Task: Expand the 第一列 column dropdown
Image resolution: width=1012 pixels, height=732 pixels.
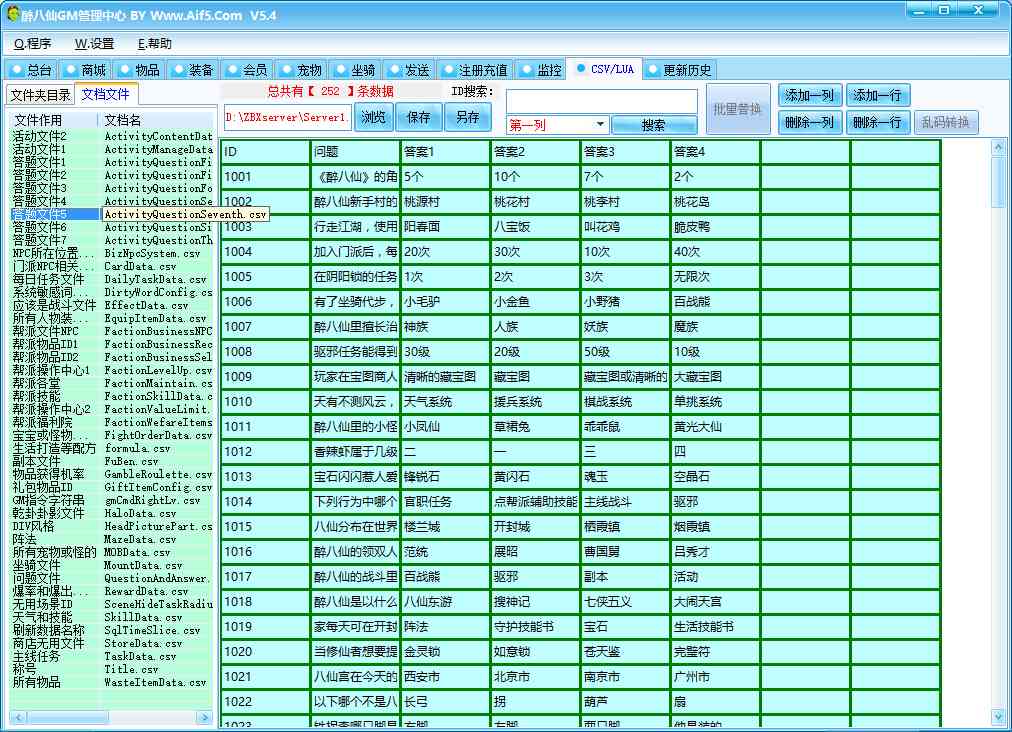Action: [x=600, y=125]
